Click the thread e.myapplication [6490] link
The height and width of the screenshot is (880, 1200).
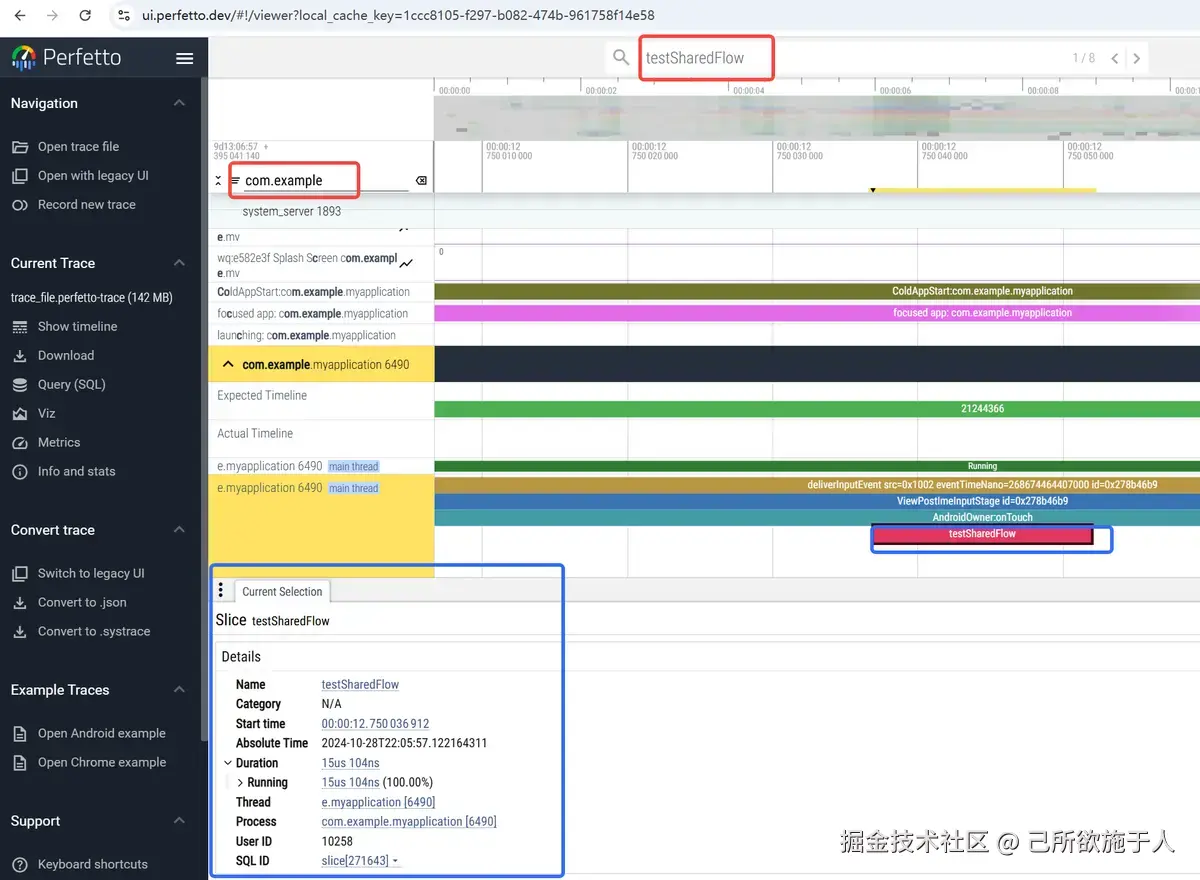(378, 802)
